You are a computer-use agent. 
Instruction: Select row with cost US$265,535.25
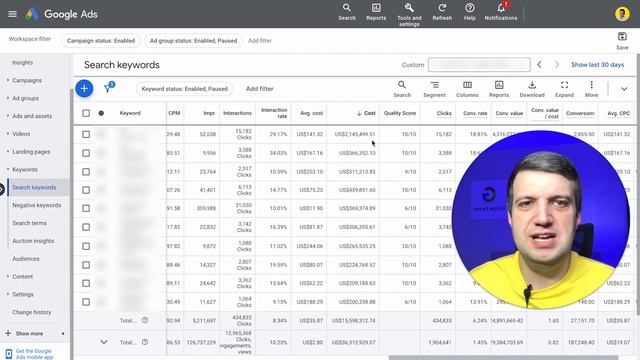click(x=86, y=246)
